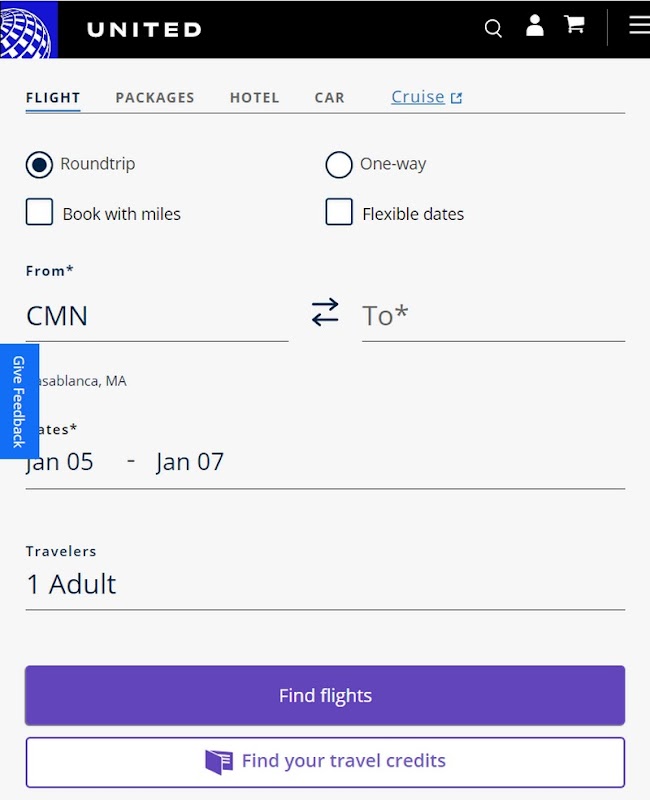
Task: Enable Book with miles checkbox
Action: tap(39, 212)
